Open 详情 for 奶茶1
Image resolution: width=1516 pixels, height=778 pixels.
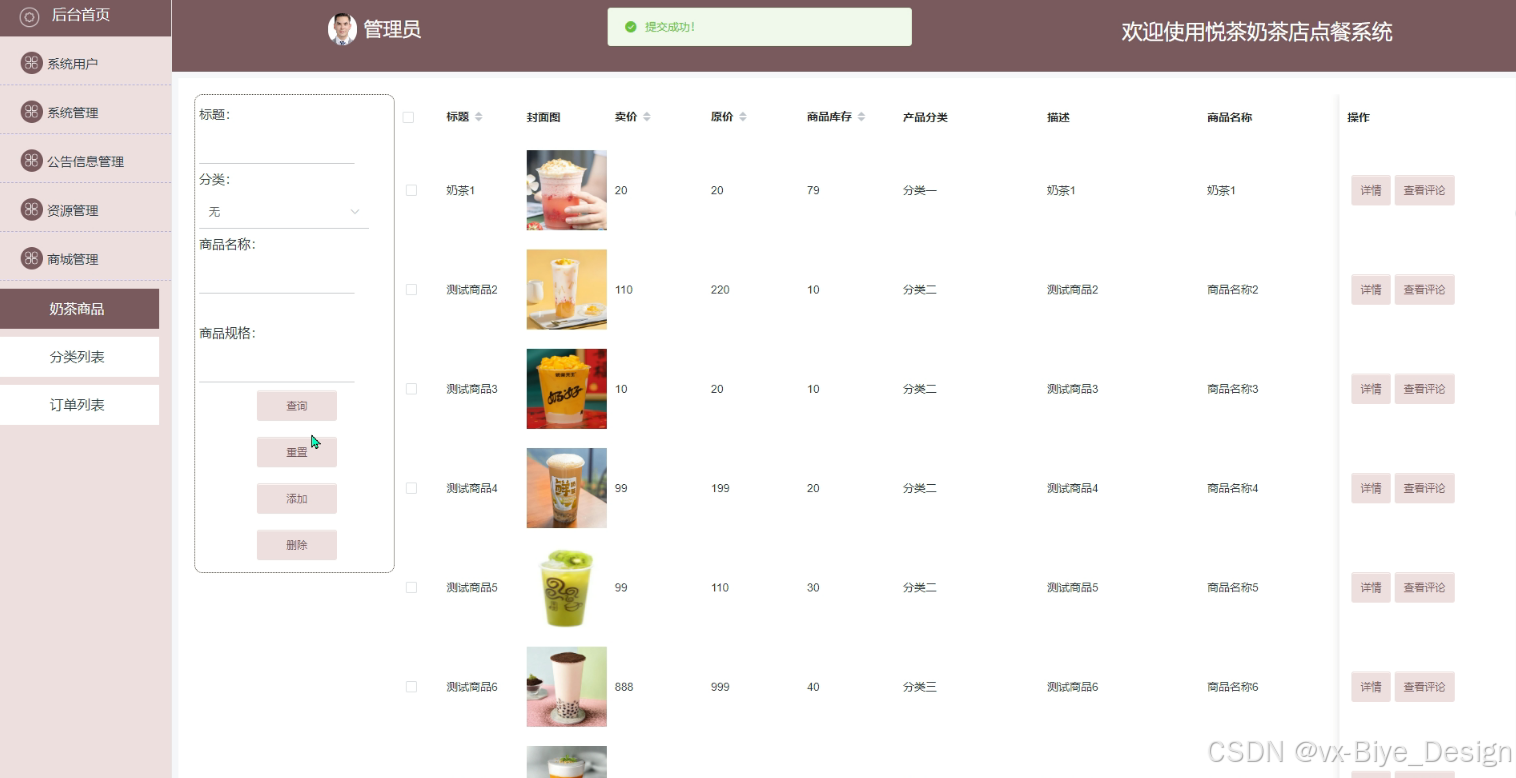coord(1370,190)
